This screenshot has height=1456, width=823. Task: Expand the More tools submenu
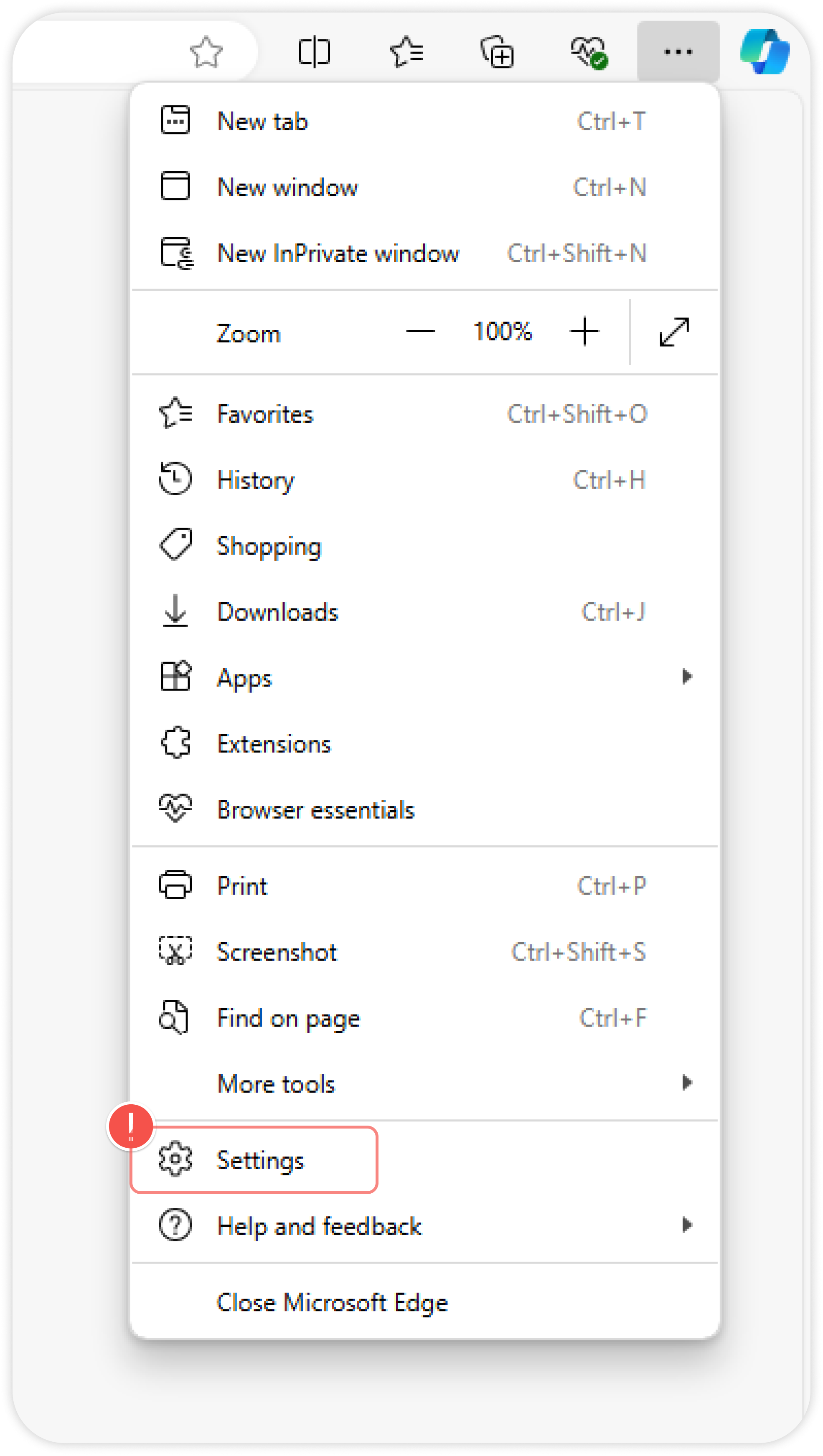pos(687,1082)
